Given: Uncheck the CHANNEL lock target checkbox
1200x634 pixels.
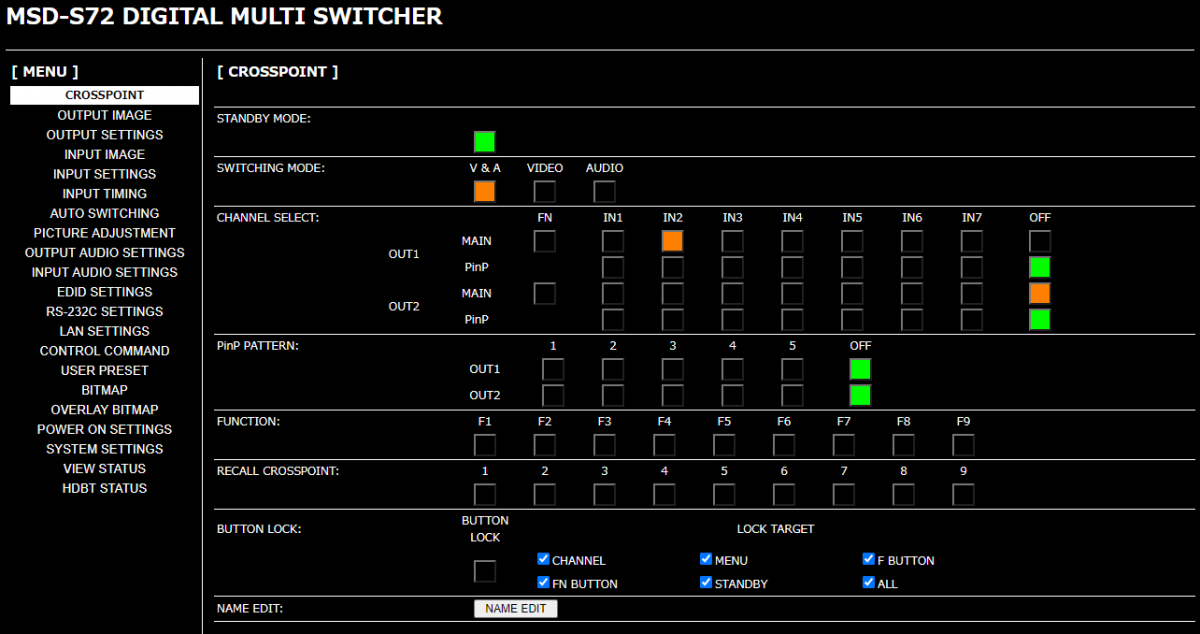Looking at the screenshot, I should click(x=543, y=560).
